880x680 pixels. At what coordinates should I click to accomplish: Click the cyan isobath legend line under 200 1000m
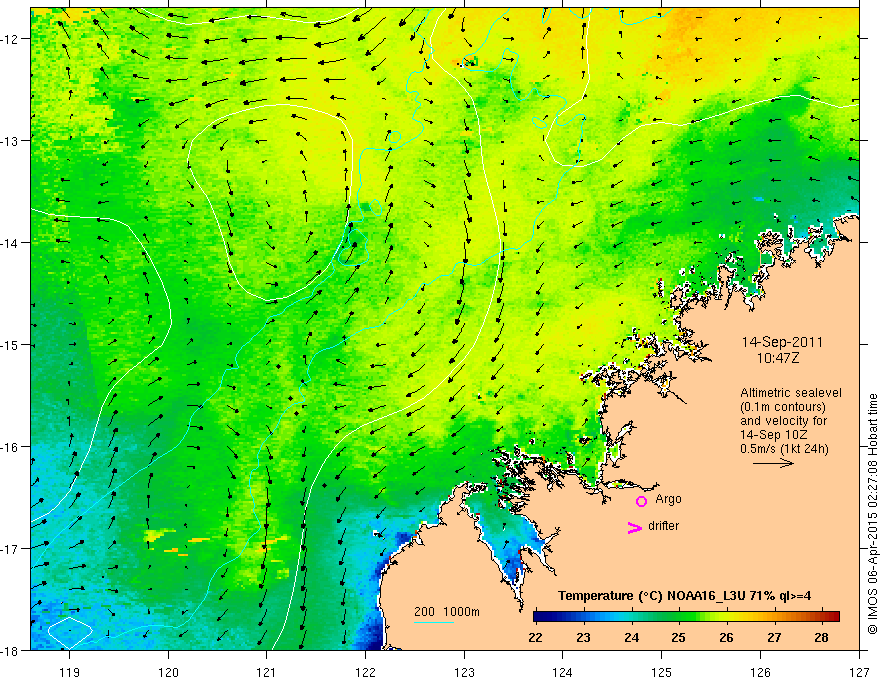[433, 622]
